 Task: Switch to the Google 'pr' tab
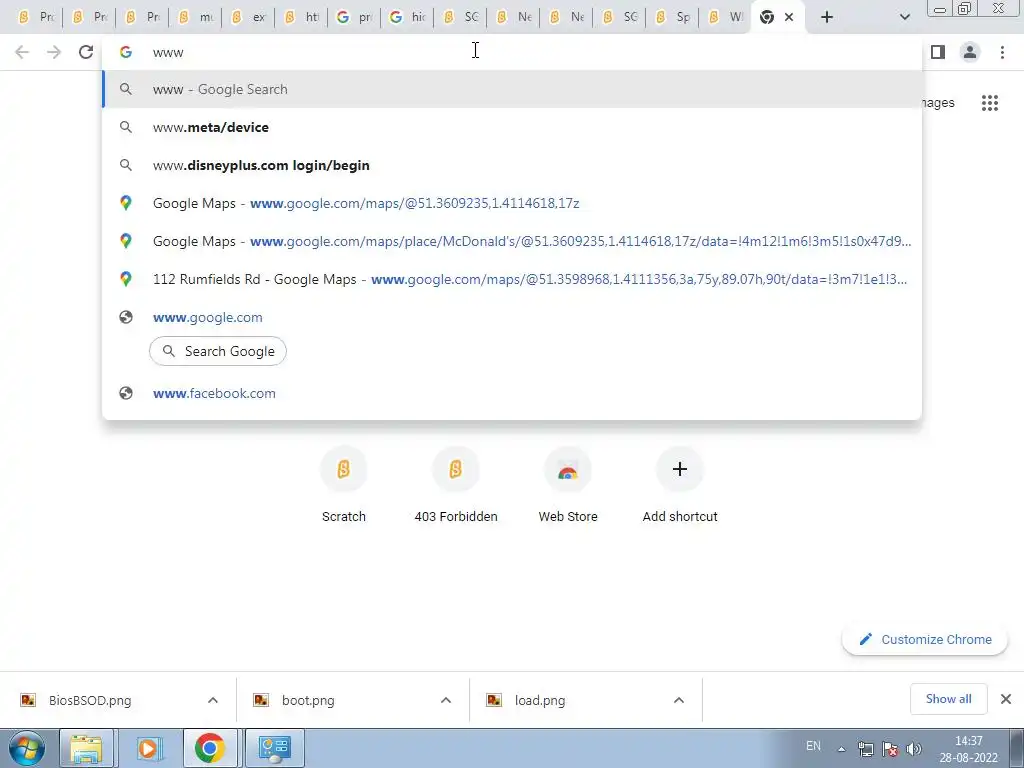coord(355,17)
